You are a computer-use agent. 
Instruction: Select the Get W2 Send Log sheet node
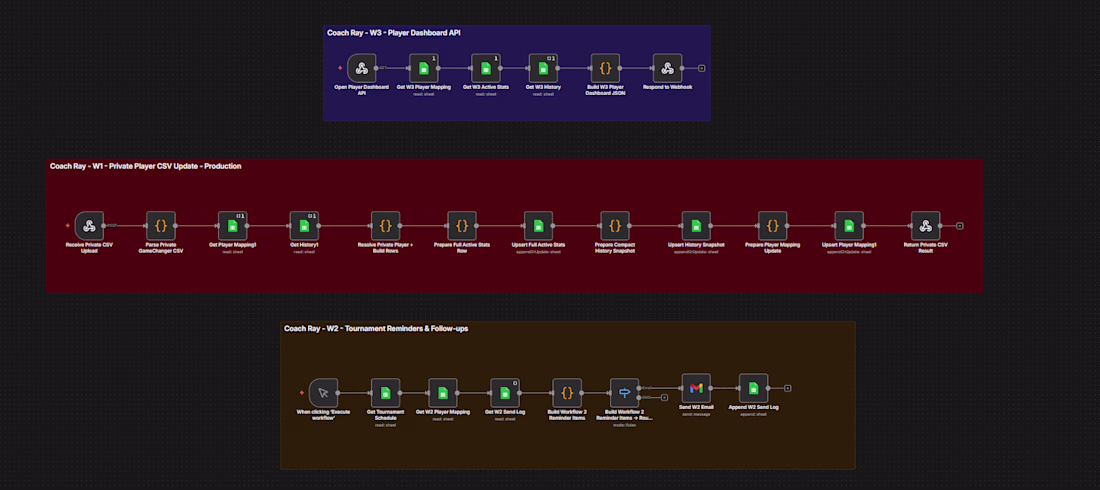(x=504, y=392)
